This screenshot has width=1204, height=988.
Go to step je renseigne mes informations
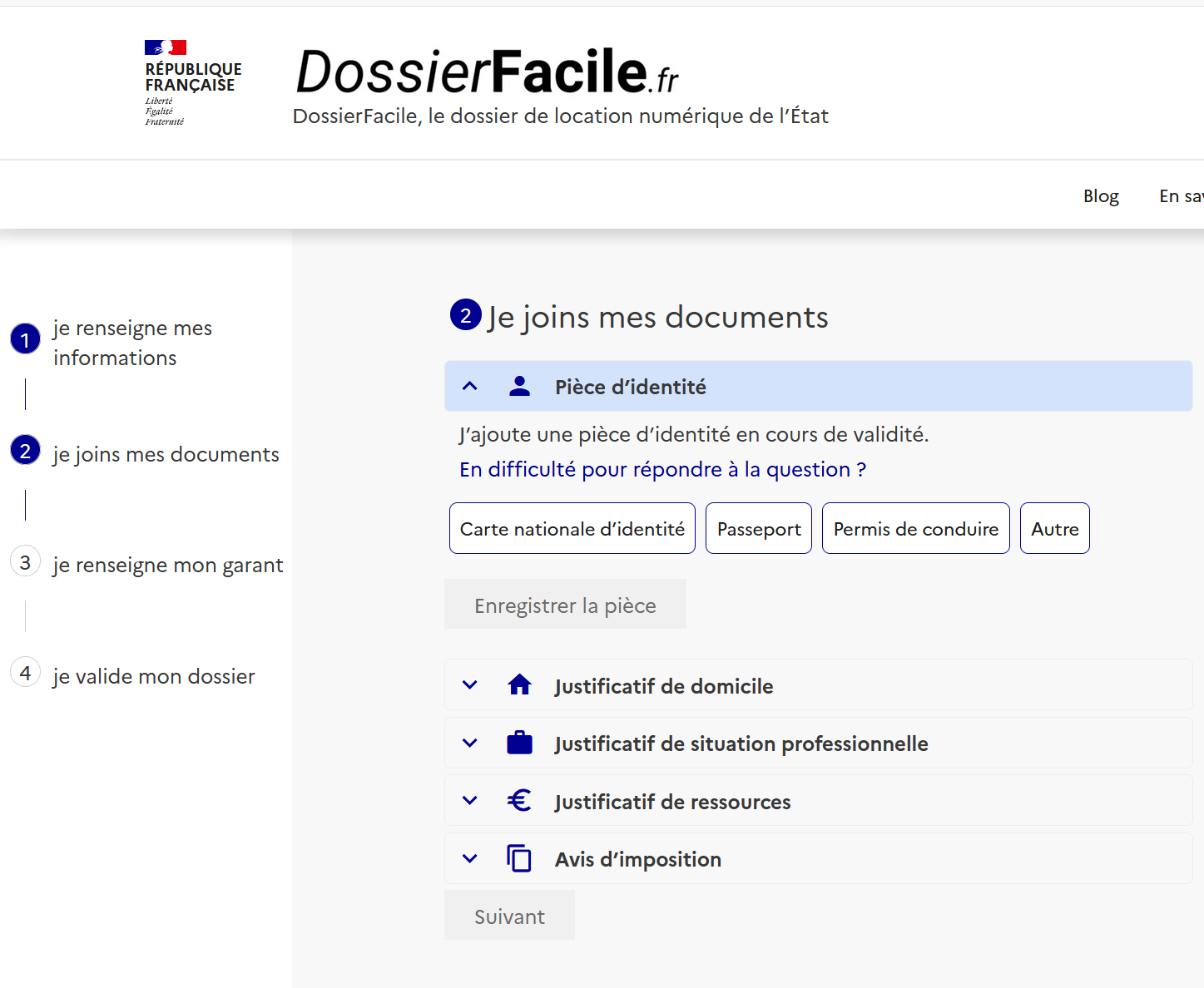pyautogui.click(x=132, y=343)
